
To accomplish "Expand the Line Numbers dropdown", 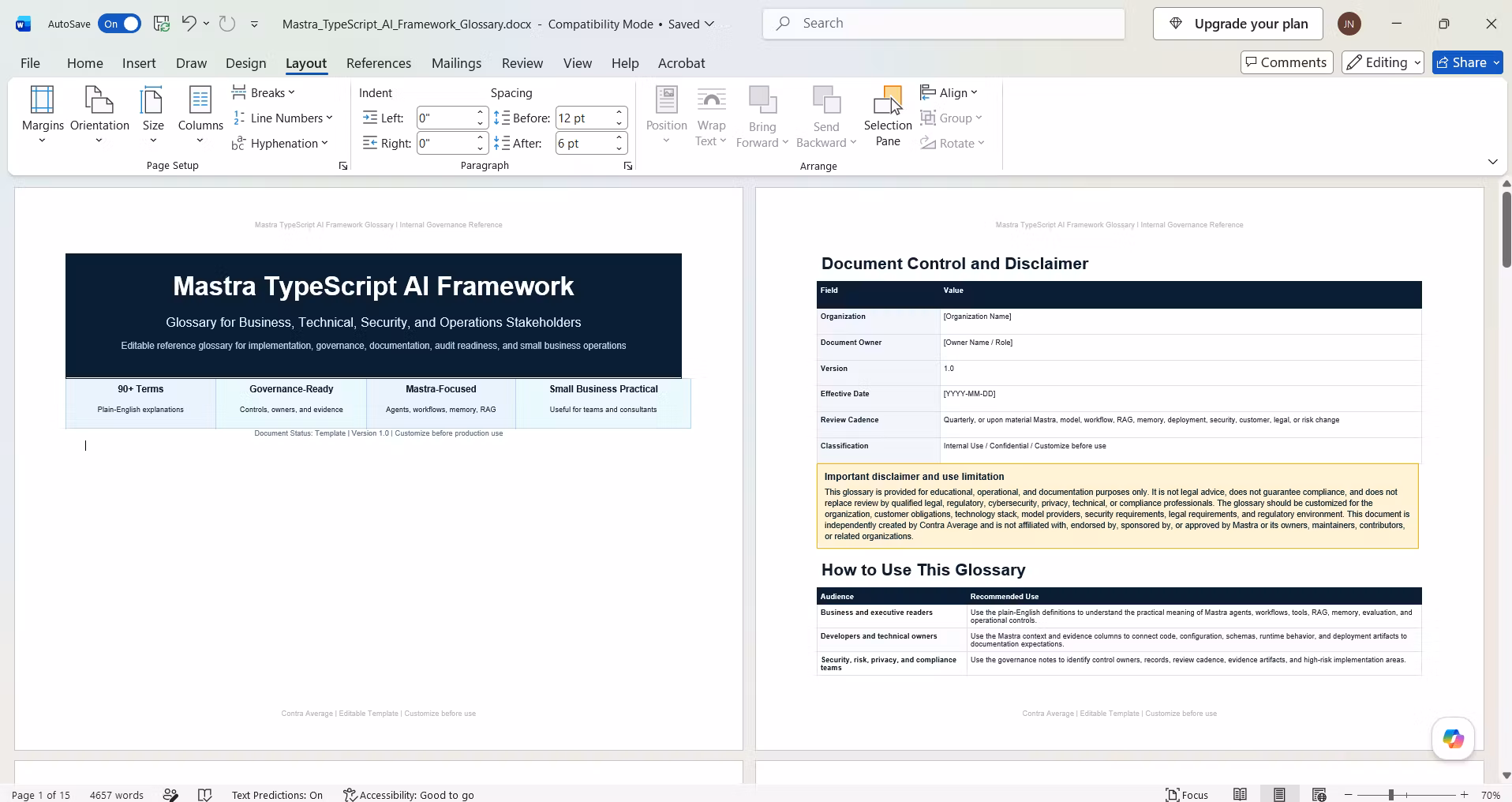I will point(283,118).
